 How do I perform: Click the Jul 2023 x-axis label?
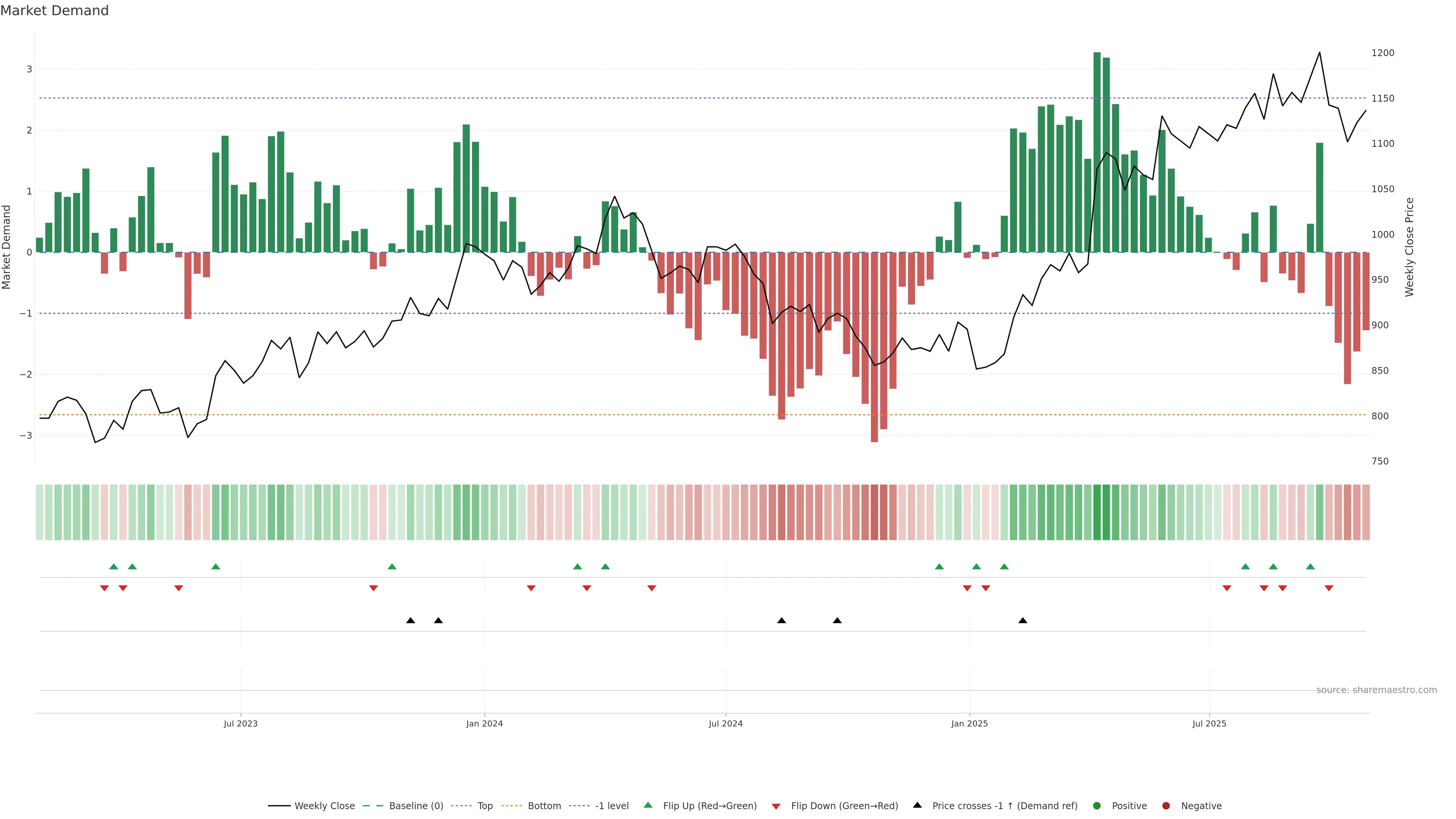(x=240, y=723)
